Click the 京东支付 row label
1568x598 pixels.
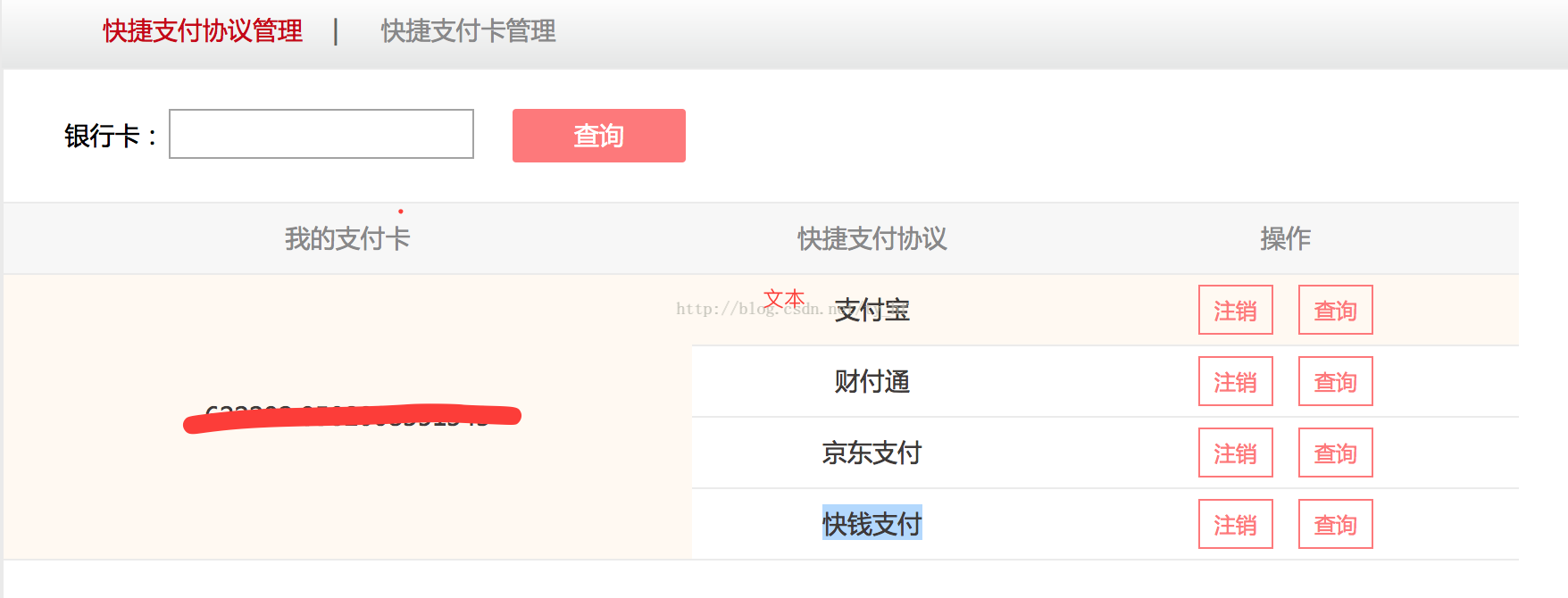[872, 453]
